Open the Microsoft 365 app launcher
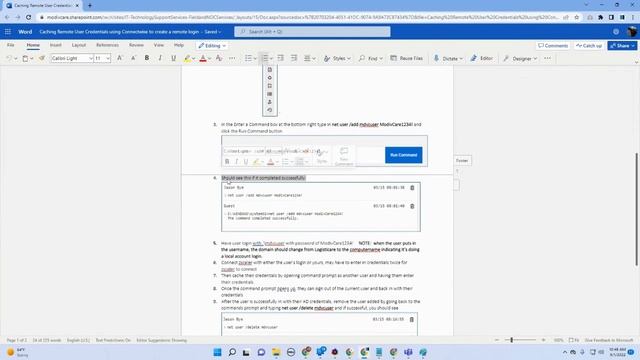This screenshot has height=360, width=640. pos(8,31)
